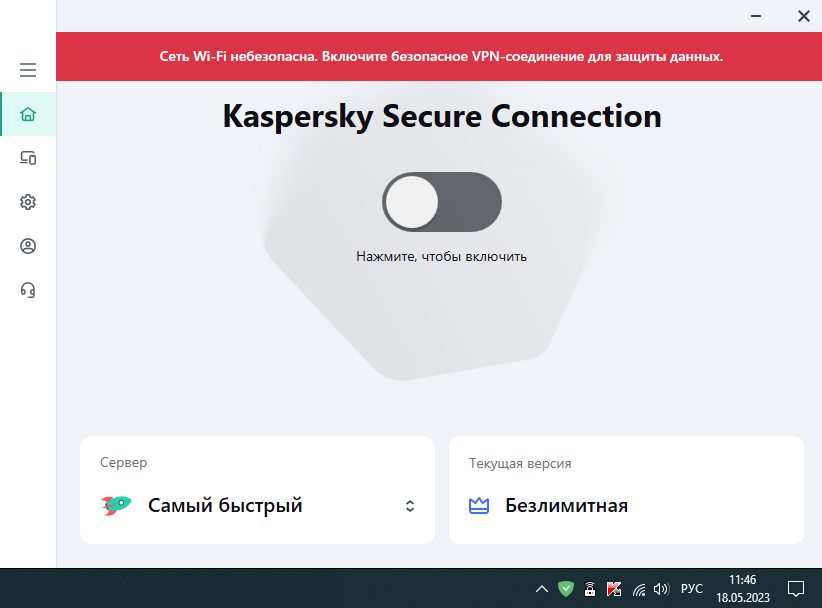Open the Wi-Fi network tray icon
This screenshot has height=608, width=822.
tap(639, 590)
